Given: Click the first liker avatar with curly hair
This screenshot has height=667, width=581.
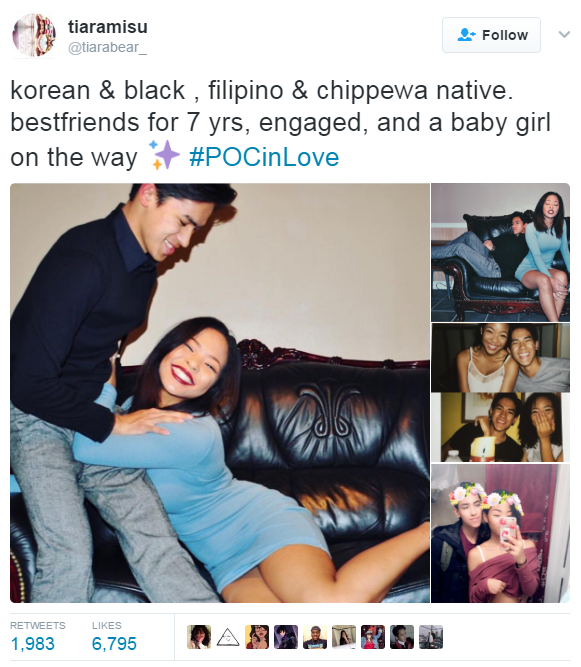Looking at the screenshot, I should pyautogui.click(x=199, y=637).
